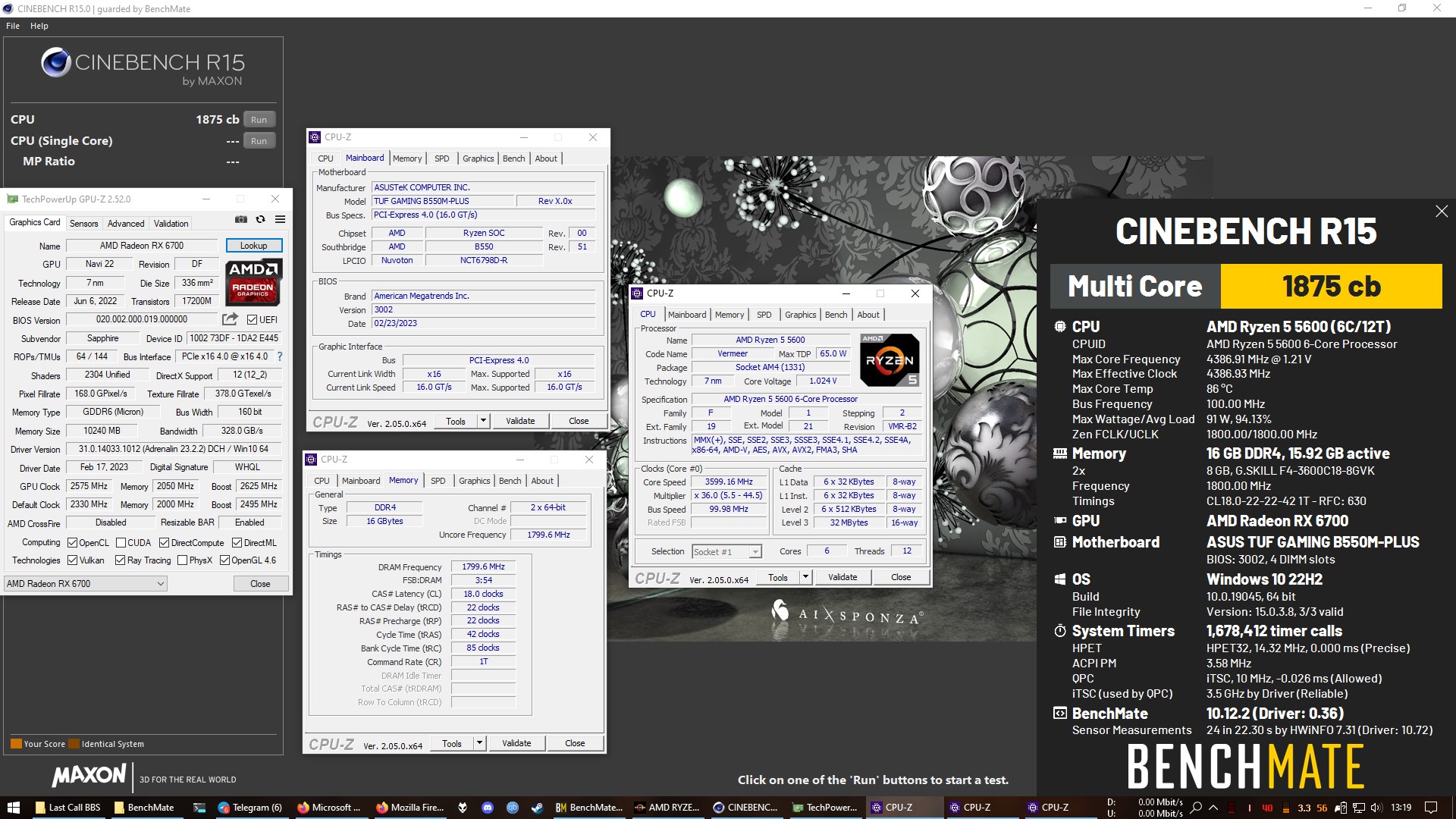Click the network tray icon
Viewport: 1456px width, 819px height.
1358,808
